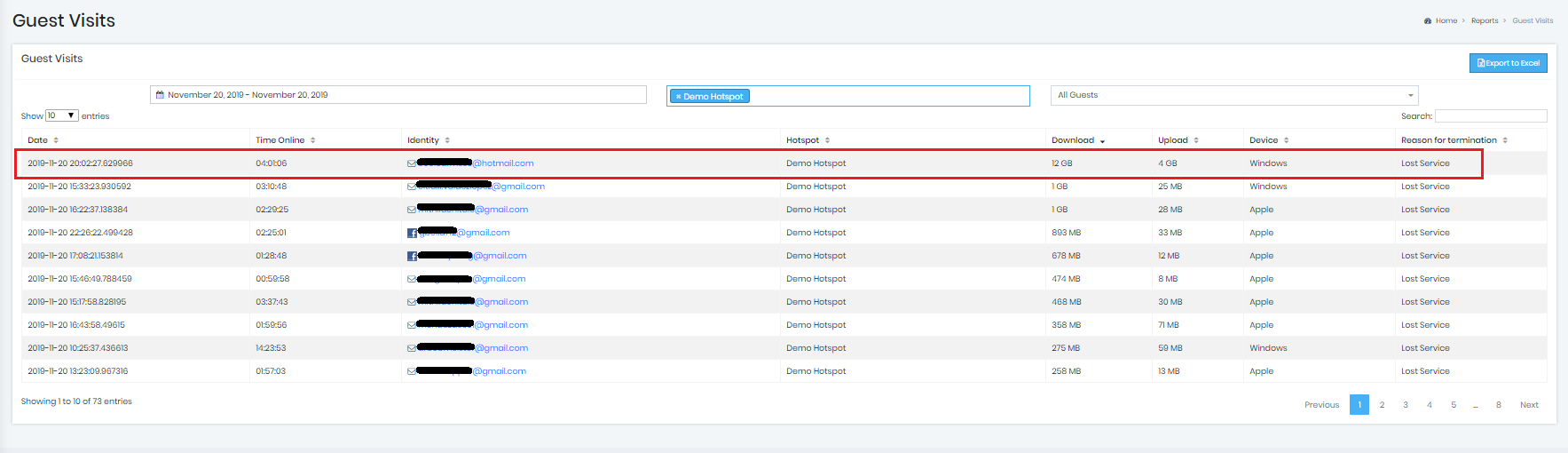Screen dimensions: 1568x453
Task: Select date cell 2019-11-20 20:02:27.629966
Action: [x=80, y=163]
